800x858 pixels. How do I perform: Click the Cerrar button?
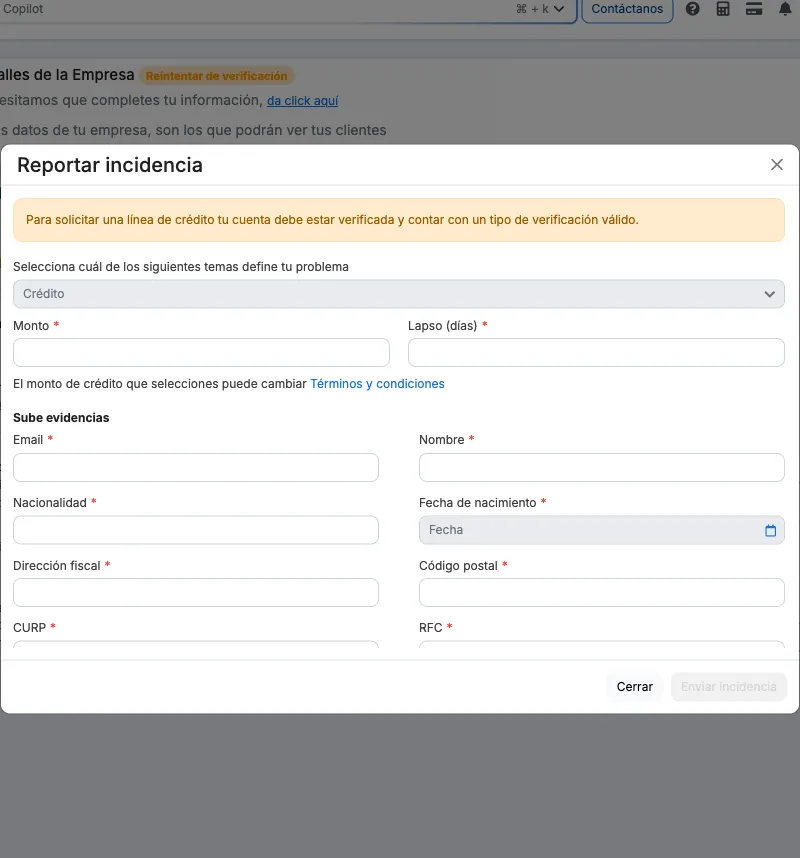(635, 687)
